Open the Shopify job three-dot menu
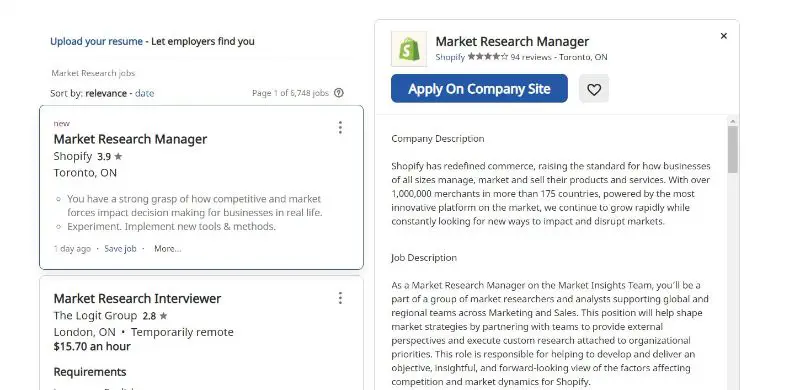The width and height of the screenshot is (800, 390). click(x=340, y=128)
